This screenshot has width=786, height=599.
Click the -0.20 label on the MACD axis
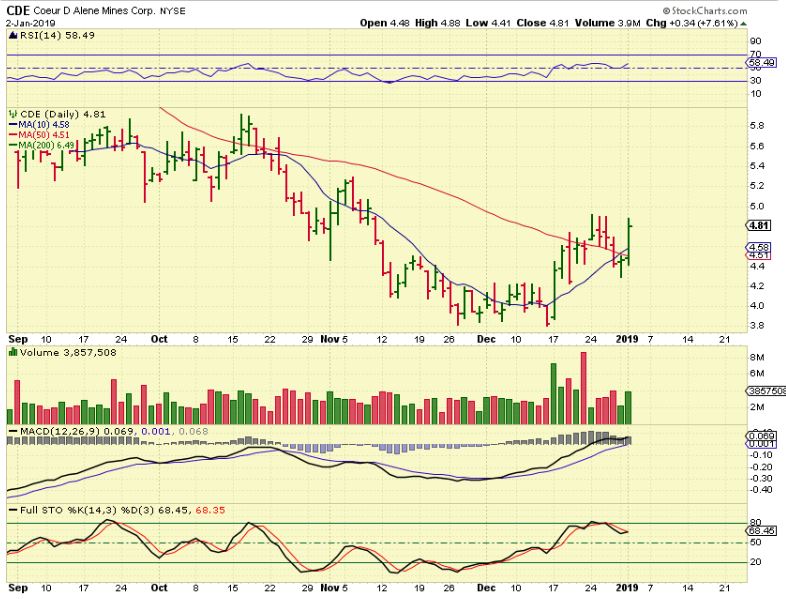click(x=761, y=467)
